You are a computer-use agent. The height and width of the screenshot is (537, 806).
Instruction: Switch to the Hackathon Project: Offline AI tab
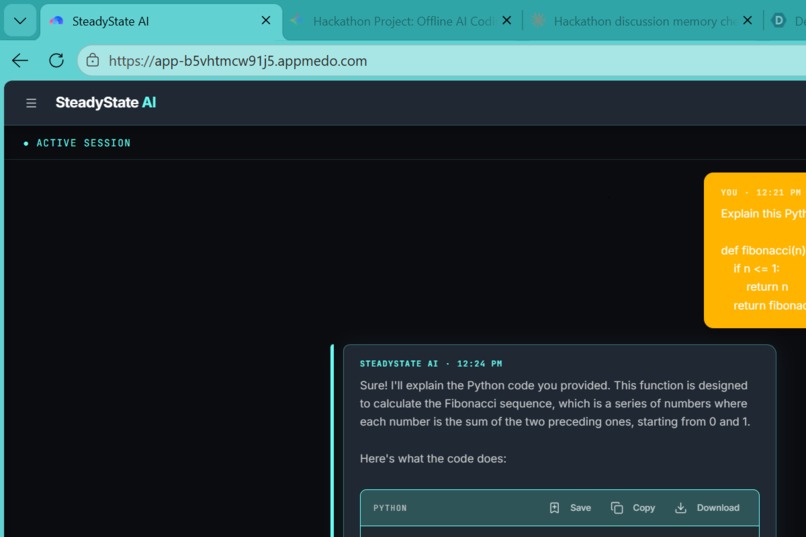pyautogui.click(x=402, y=21)
